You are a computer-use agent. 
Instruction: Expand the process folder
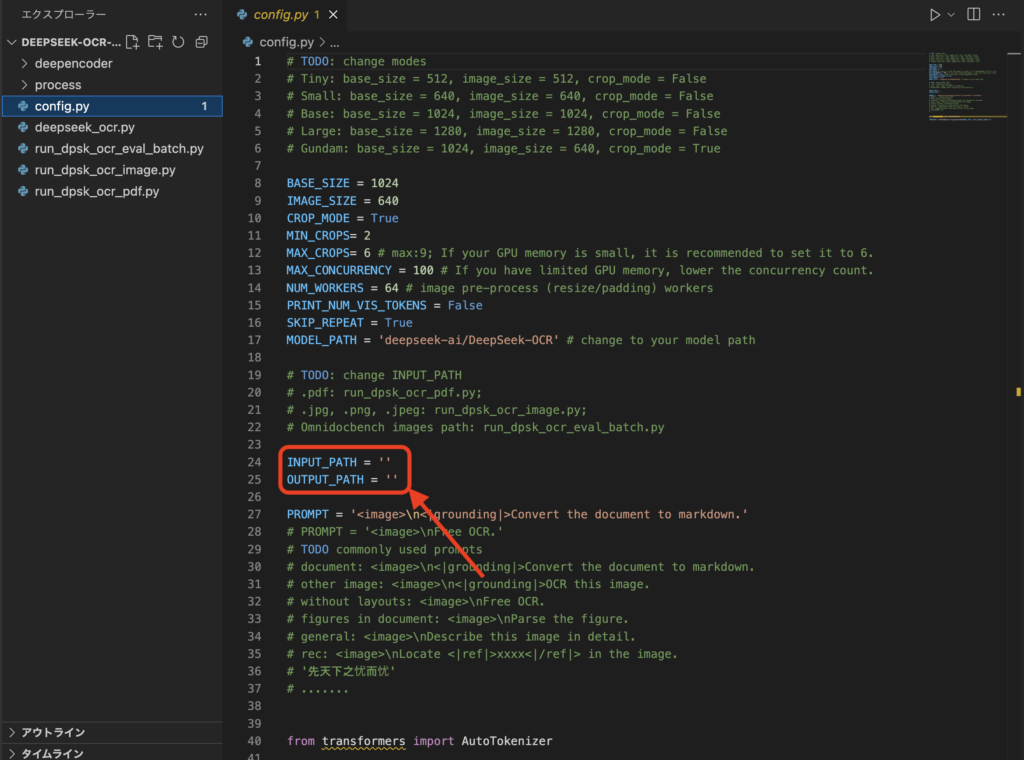tap(58, 85)
